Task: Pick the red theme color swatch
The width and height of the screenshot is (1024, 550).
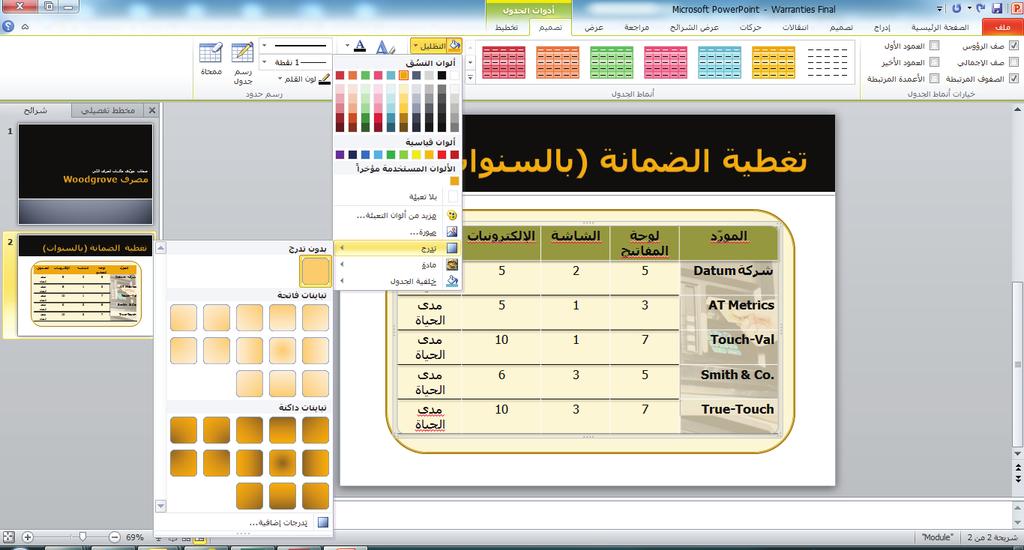Action: (340, 75)
